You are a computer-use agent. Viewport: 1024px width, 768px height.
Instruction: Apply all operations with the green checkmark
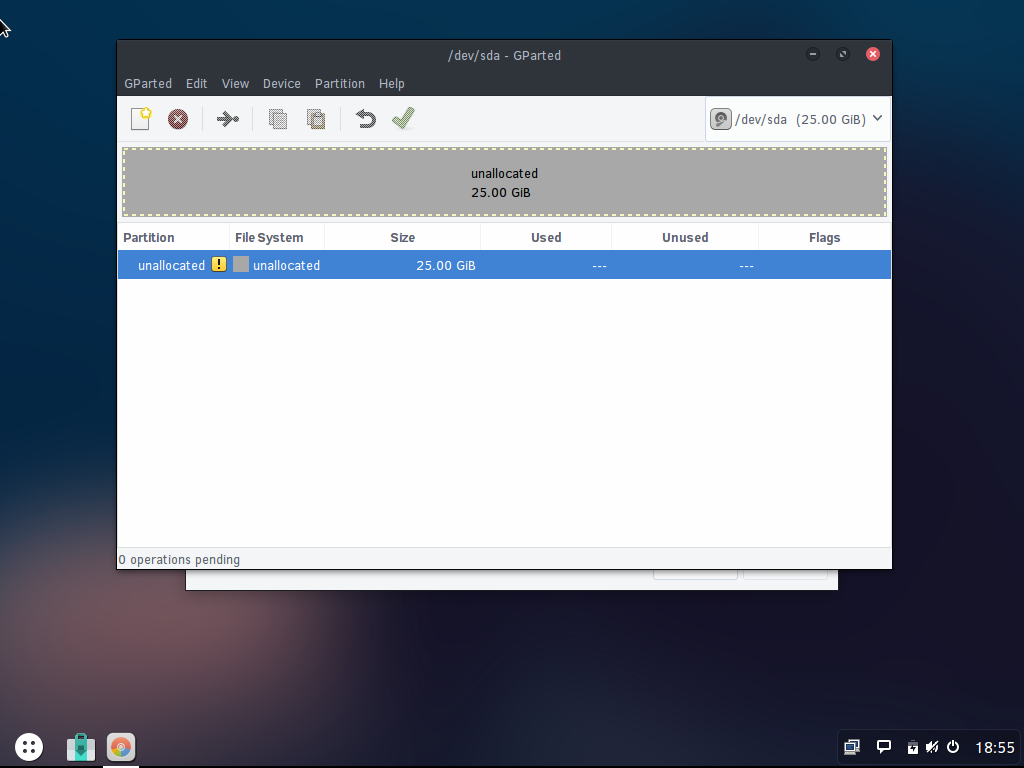[x=404, y=118]
